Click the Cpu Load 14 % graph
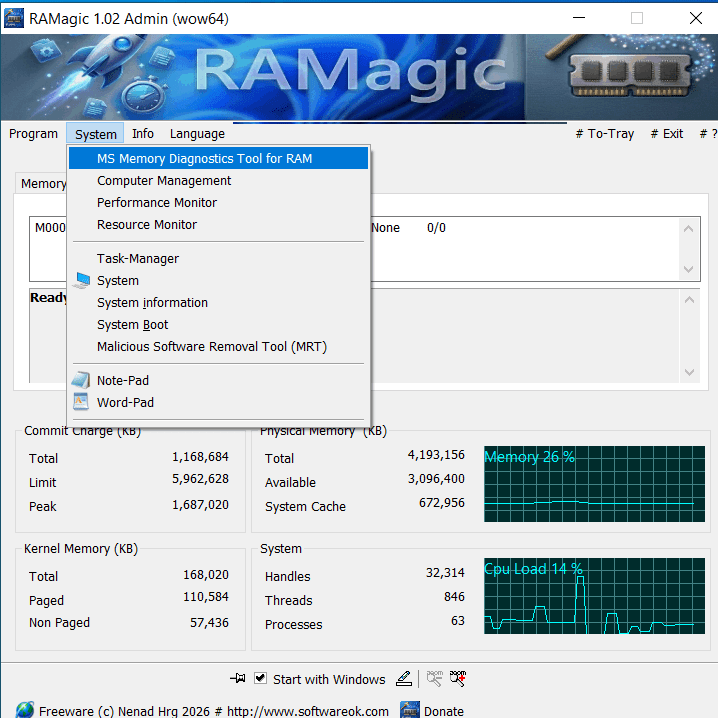Viewport: 718px width, 718px height. (x=594, y=596)
